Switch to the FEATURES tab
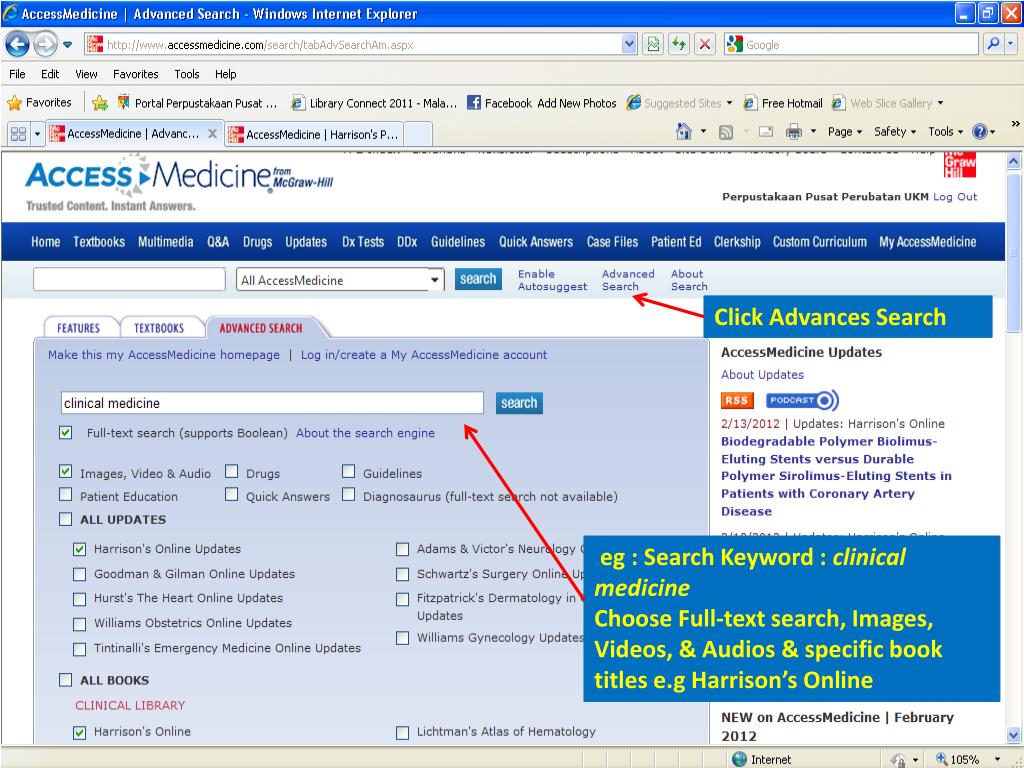 coord(78,328)
